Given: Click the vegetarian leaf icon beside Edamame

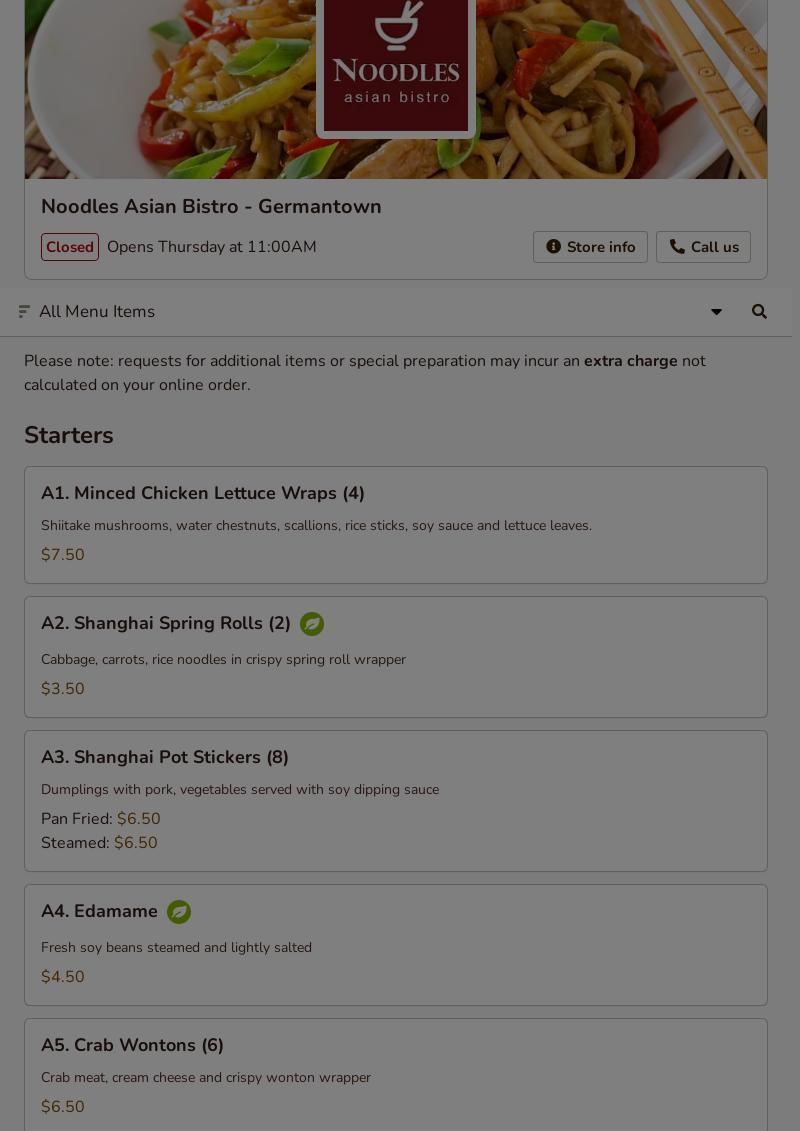Looking at the screenshot, I should click(179, 912).
